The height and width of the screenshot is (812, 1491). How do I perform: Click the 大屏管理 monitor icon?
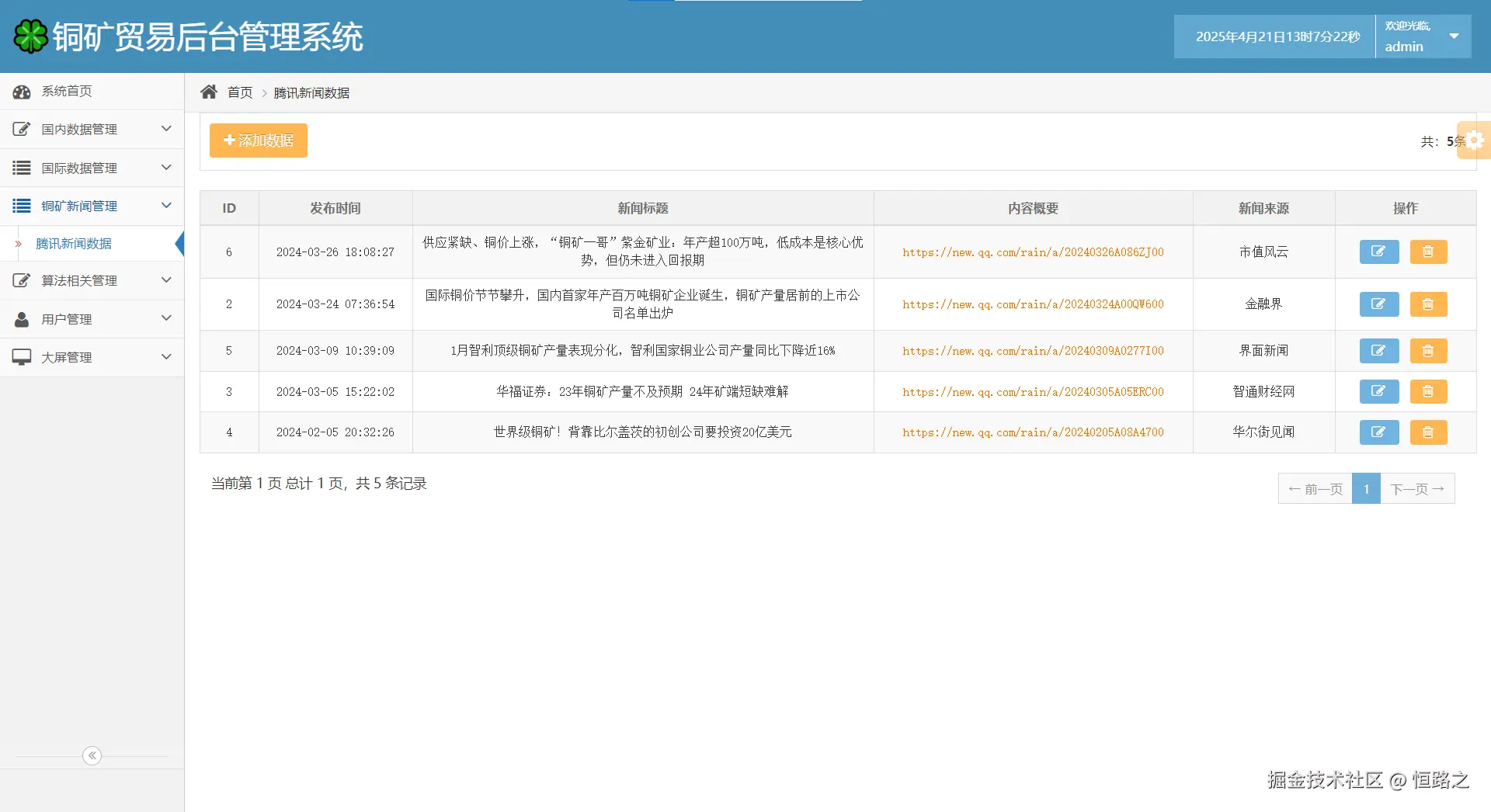pos(22,357)
